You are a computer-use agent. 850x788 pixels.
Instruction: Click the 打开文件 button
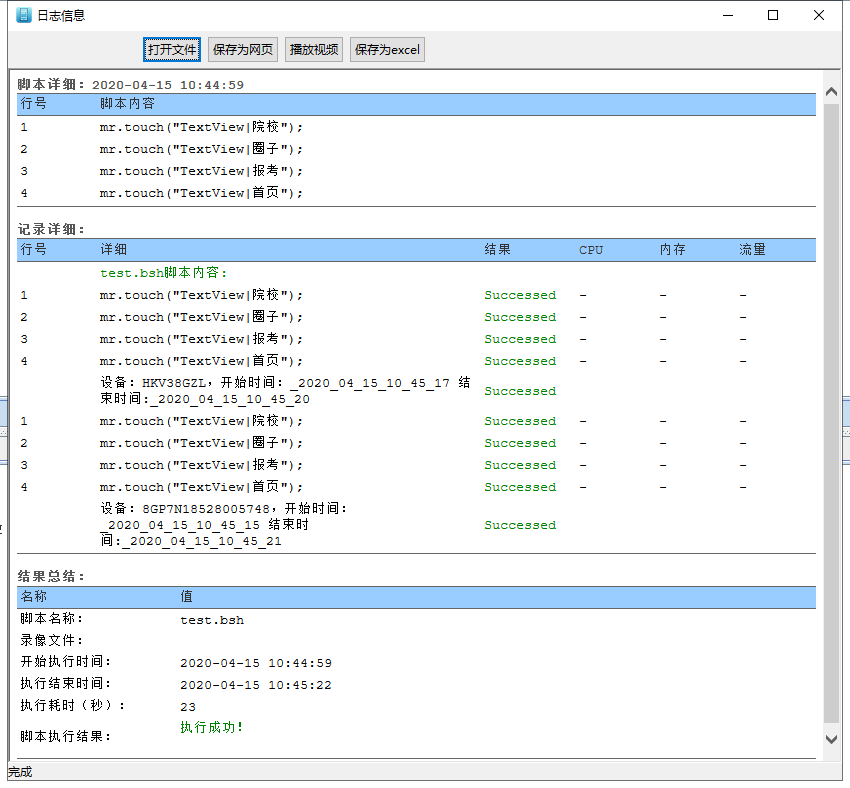click(x=172, y=50)
